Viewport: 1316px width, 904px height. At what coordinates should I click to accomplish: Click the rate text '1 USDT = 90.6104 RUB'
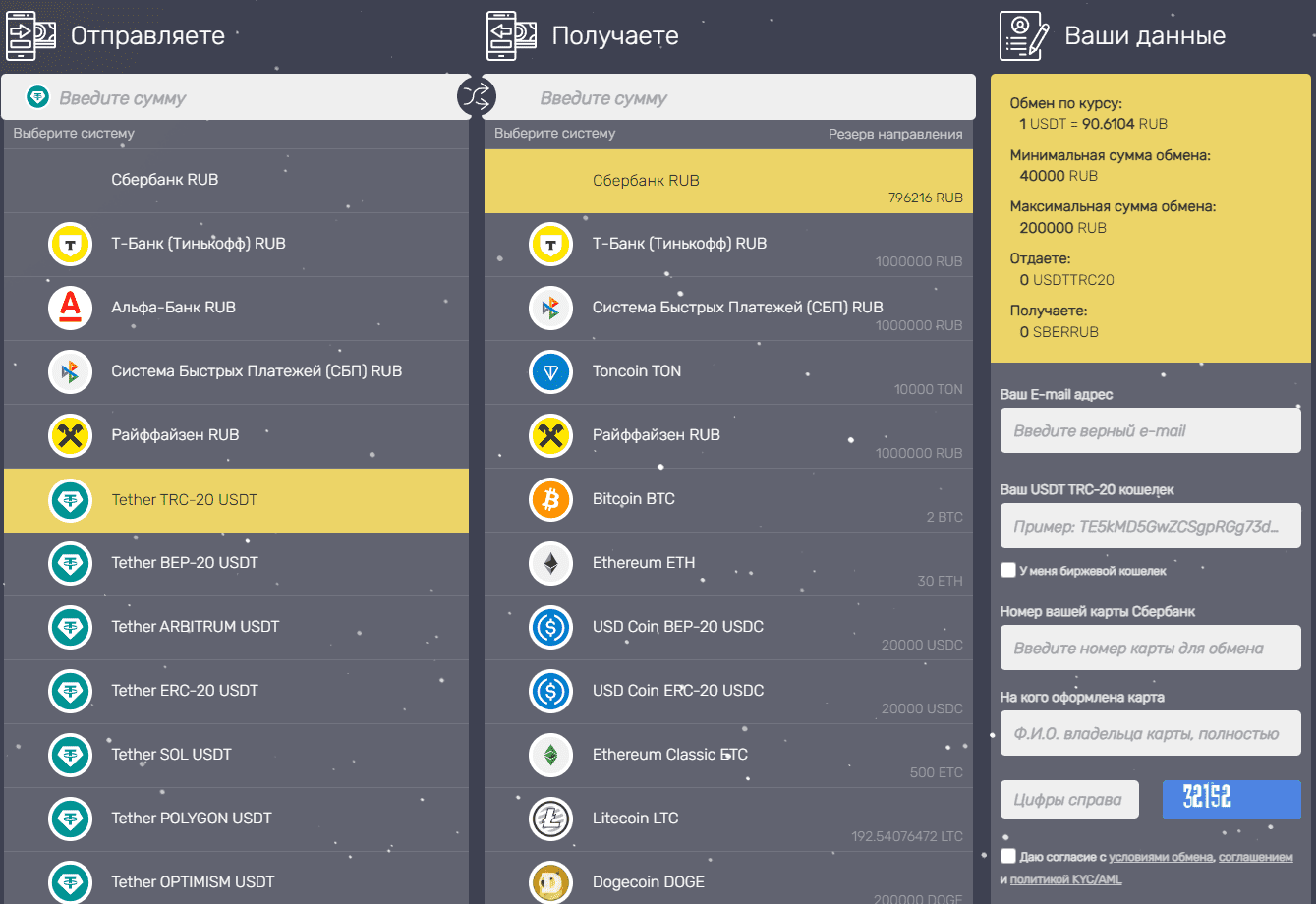pos(1094,124)
